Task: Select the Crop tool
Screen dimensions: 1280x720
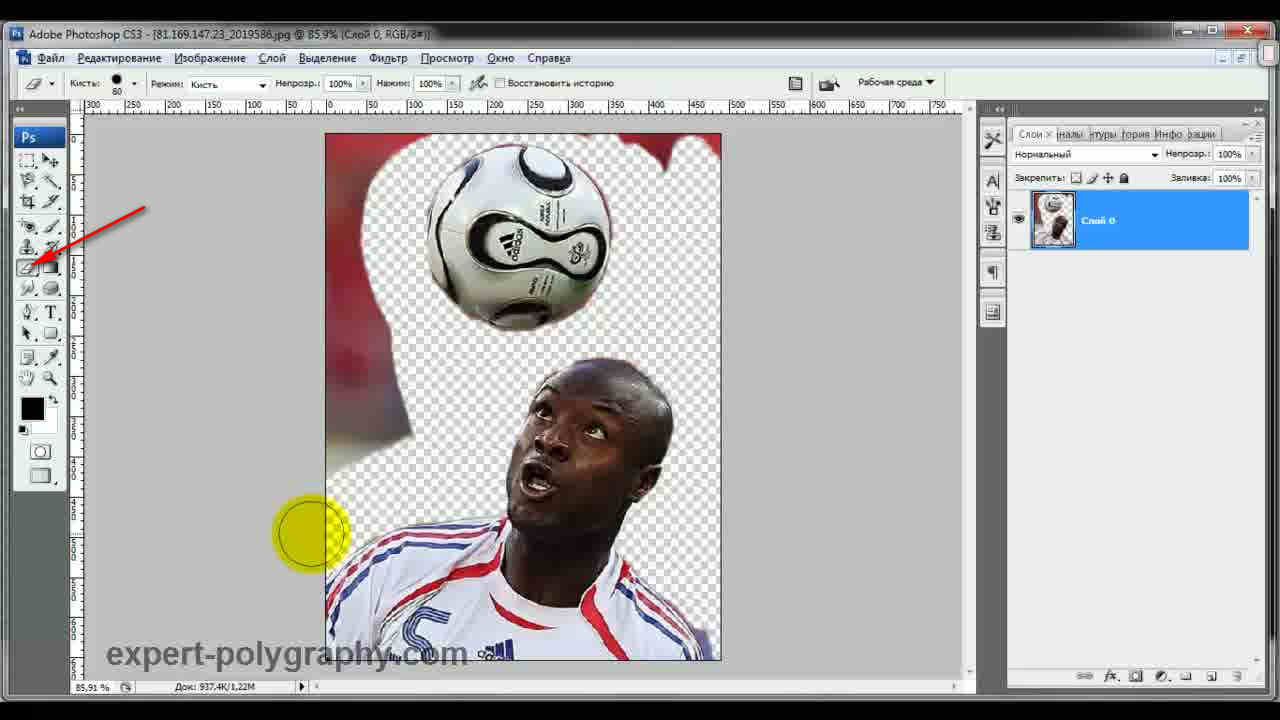Action: coord(28,203)
